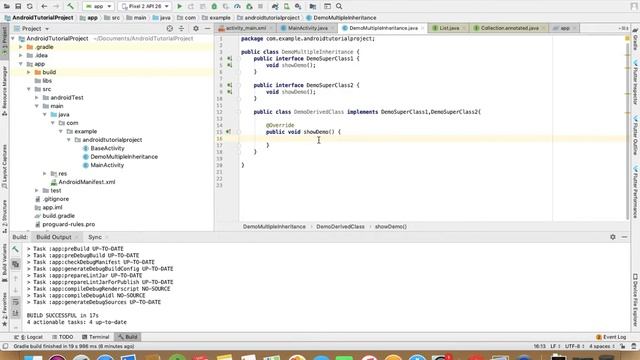
Task: Click DemoDerivedClass in editor breadcrumb
Action: (x=340, y=227)
